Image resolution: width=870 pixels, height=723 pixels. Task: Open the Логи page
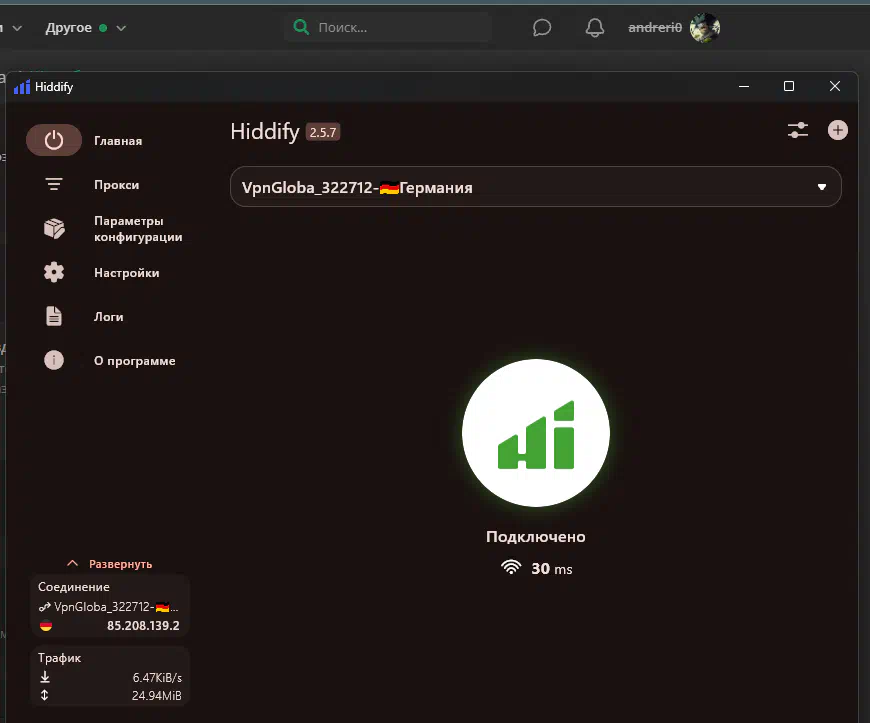pos(109,317)
